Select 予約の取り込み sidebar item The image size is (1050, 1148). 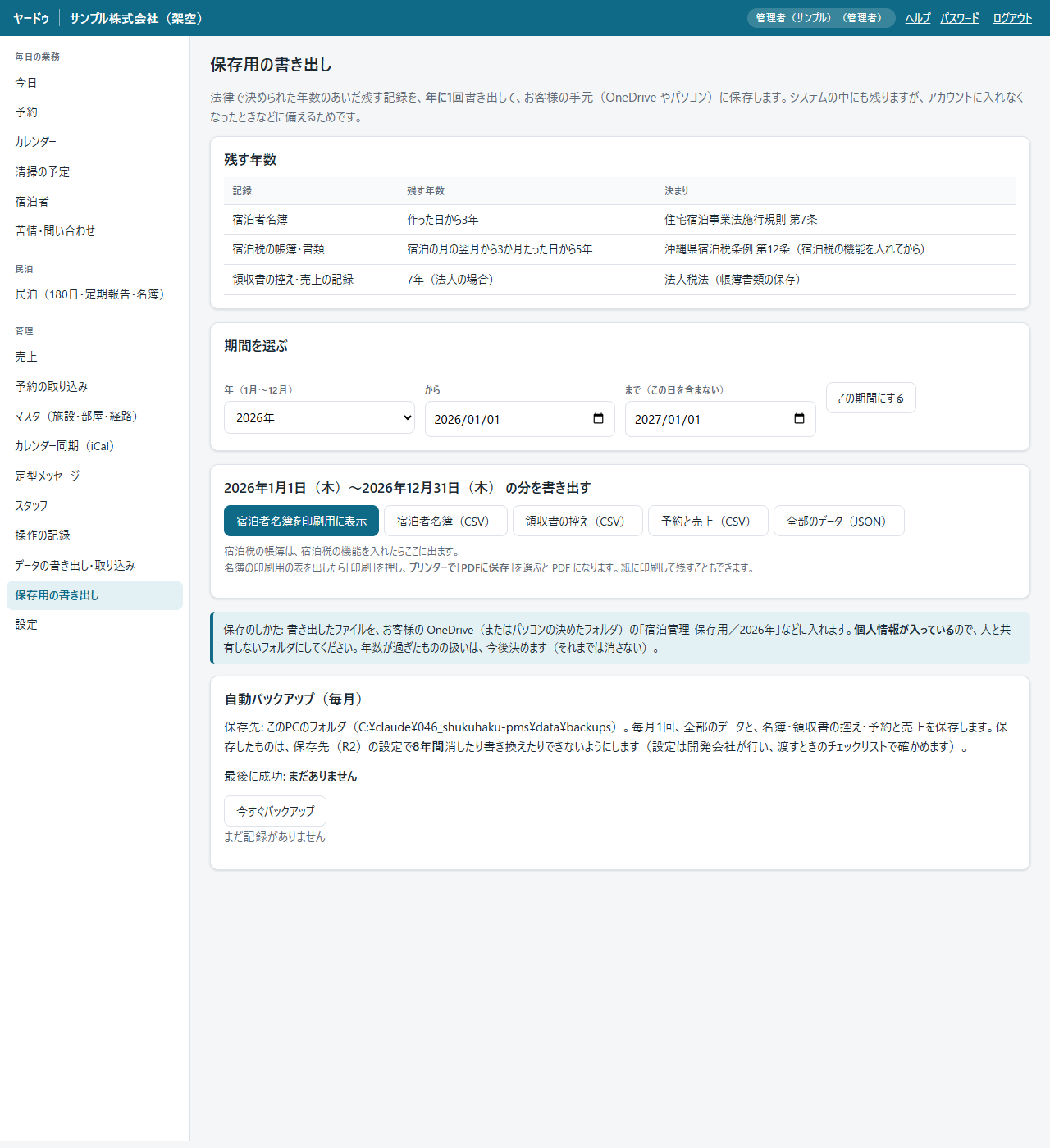94,387
